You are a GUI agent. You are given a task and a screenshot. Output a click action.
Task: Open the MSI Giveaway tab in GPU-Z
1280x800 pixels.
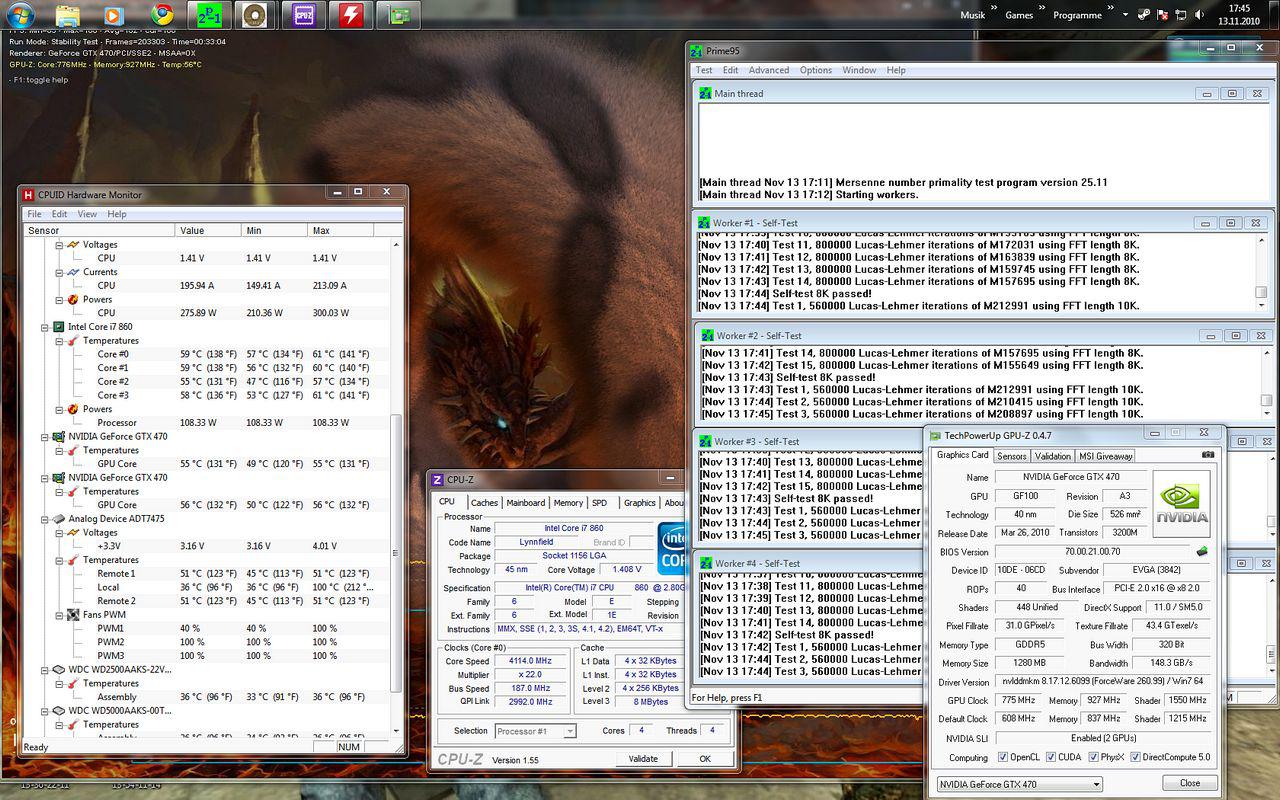(x=1105, y=456)
